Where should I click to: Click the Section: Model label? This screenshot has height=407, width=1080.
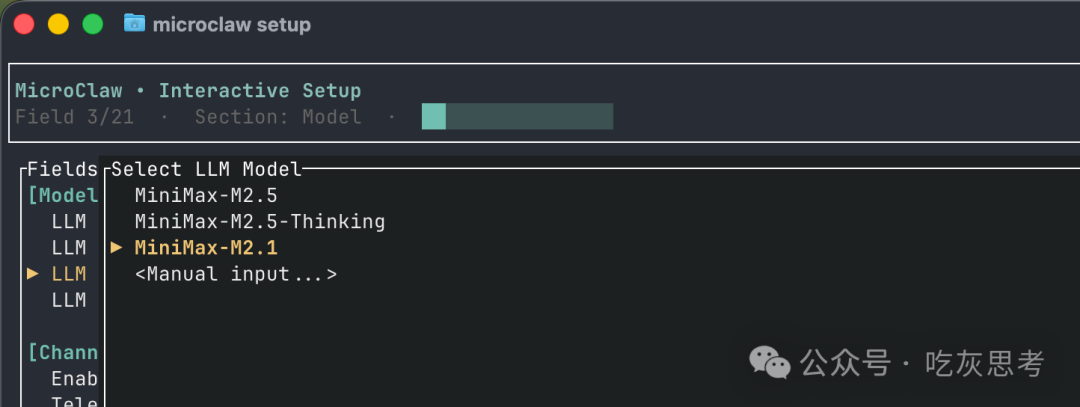click(278, 116)
